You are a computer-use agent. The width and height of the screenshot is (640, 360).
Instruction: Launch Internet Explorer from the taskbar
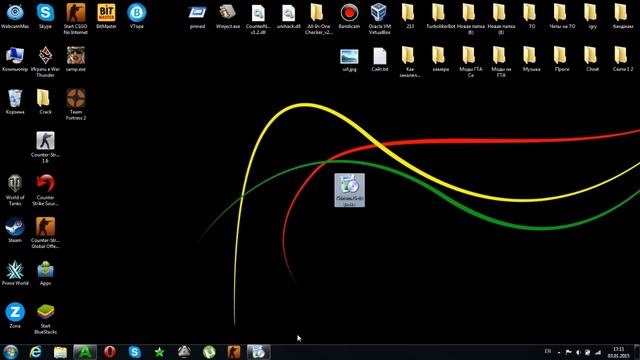36,352
